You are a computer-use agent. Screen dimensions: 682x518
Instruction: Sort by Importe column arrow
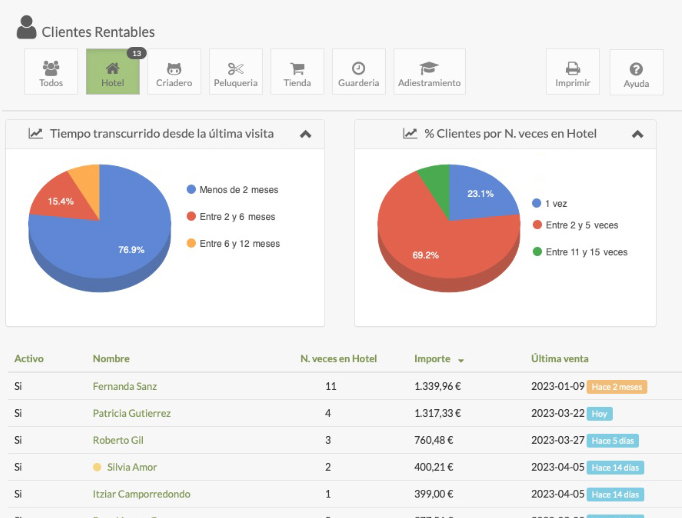click(461, 360)
